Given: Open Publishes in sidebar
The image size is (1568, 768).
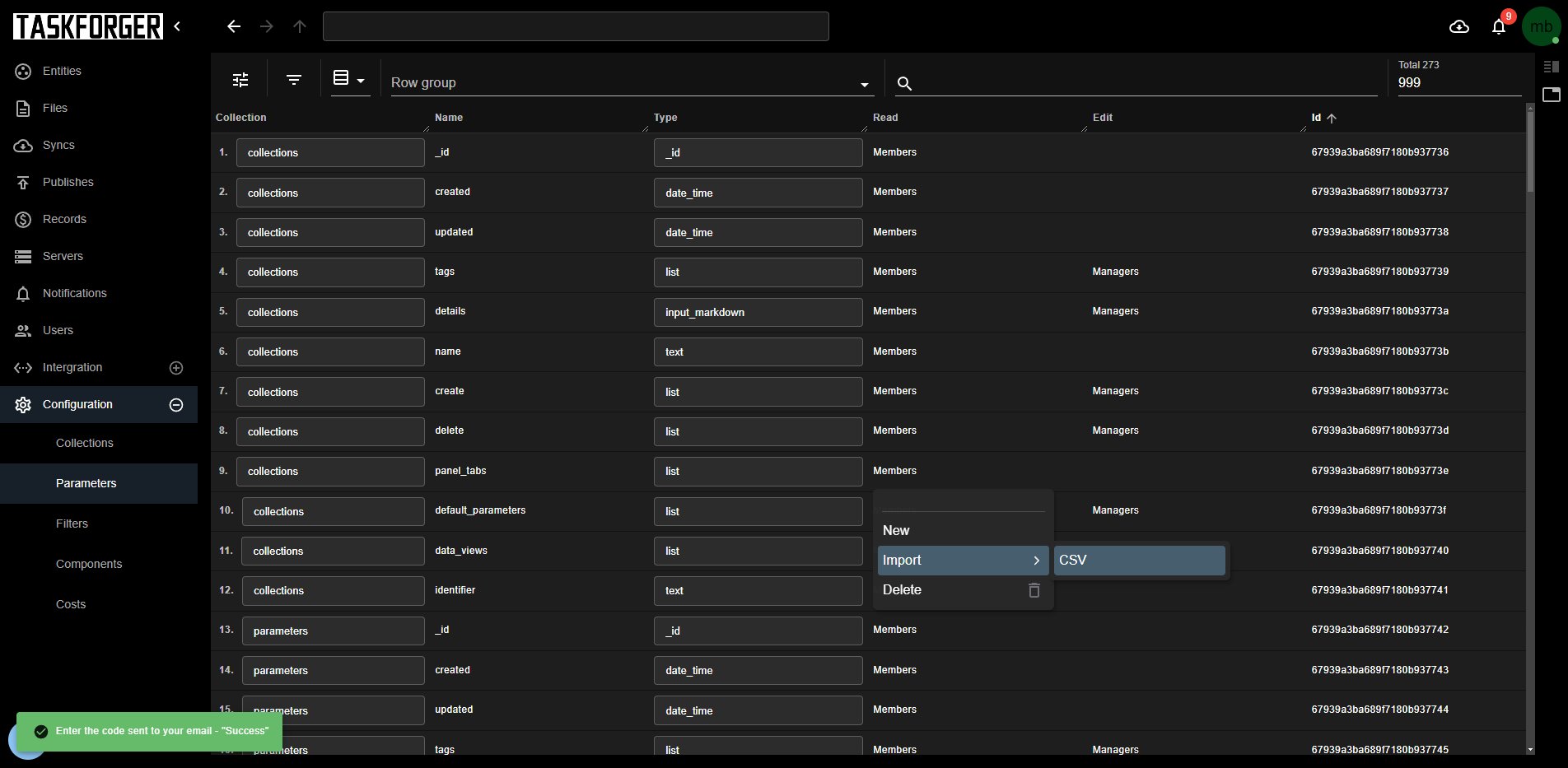Looking at the screenshot, I should coord(99,182).
